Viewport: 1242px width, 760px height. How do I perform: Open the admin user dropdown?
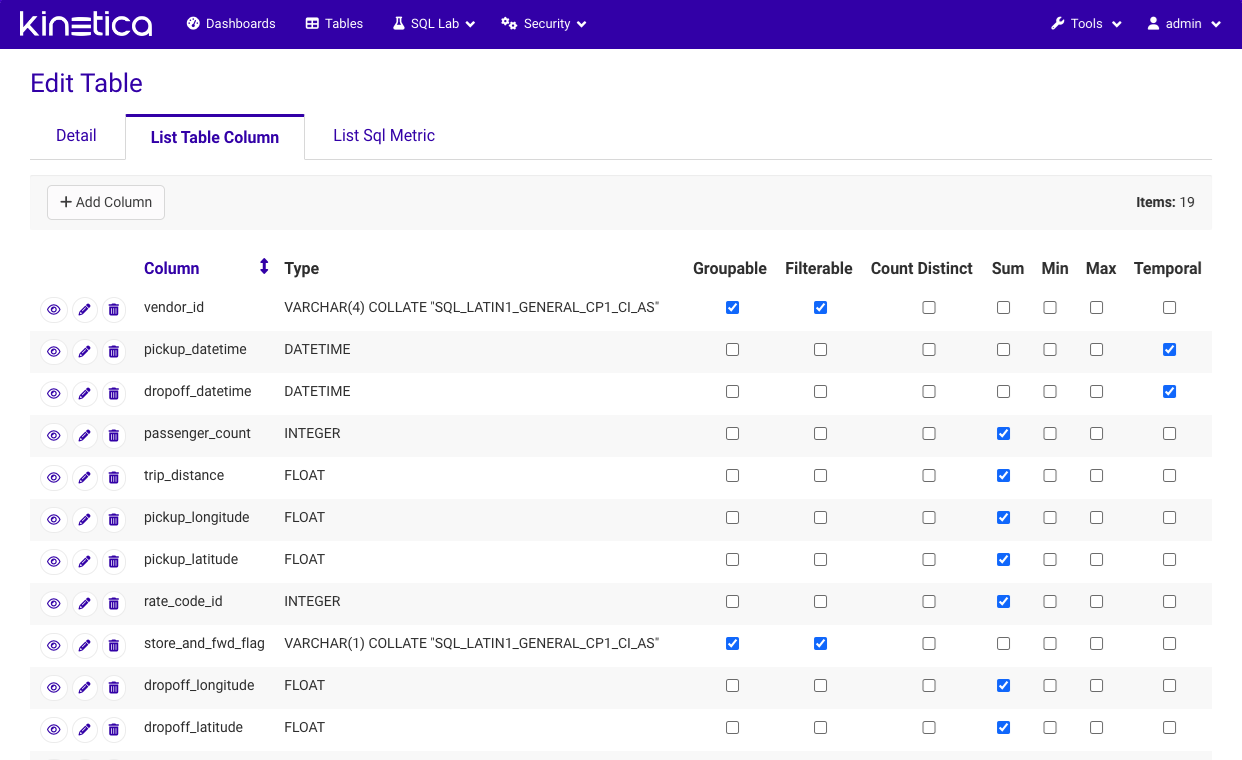[x=1184, y=24]
